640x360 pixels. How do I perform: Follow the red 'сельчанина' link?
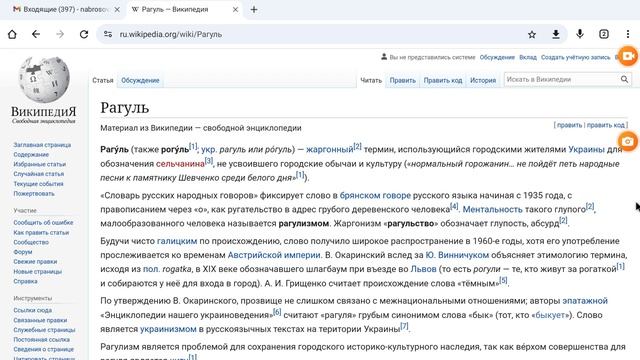pyautogui.click(x=180, y=164)
